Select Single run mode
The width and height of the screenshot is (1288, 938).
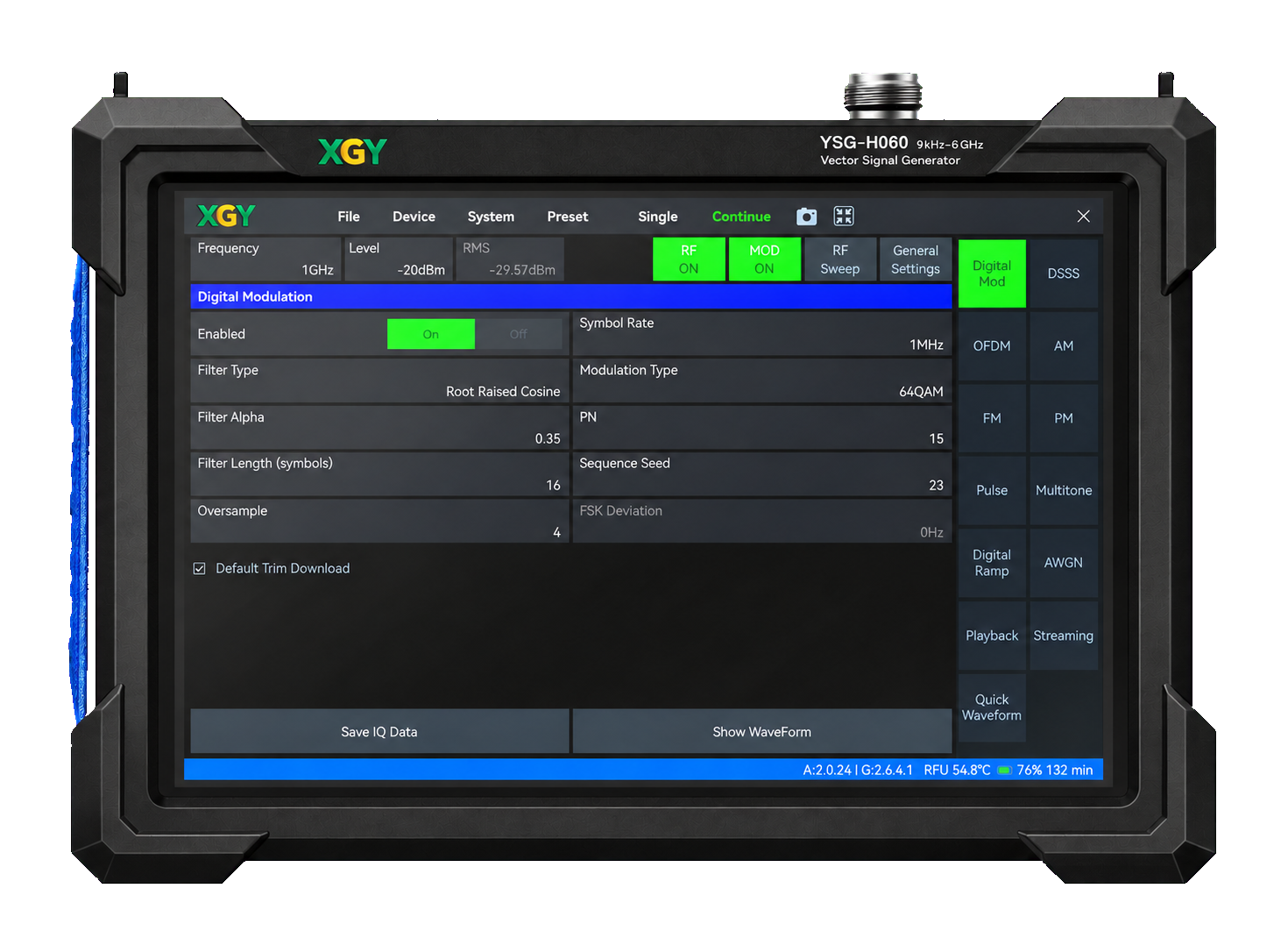coord(658,217)
